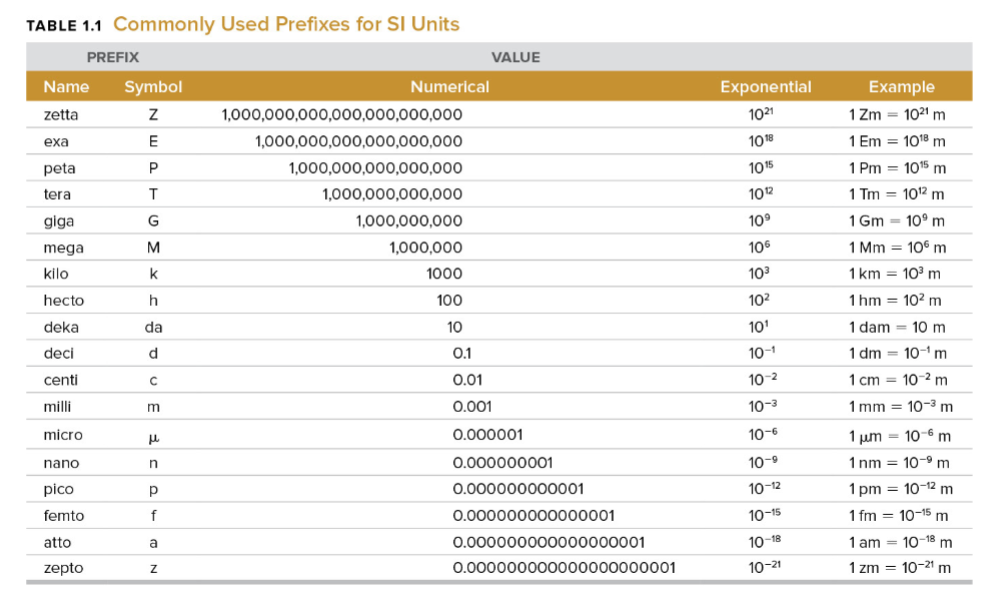Click the "hecto" prefix name
The width and height of the screenshot is (989, 591).
click(x=64, y=300)
